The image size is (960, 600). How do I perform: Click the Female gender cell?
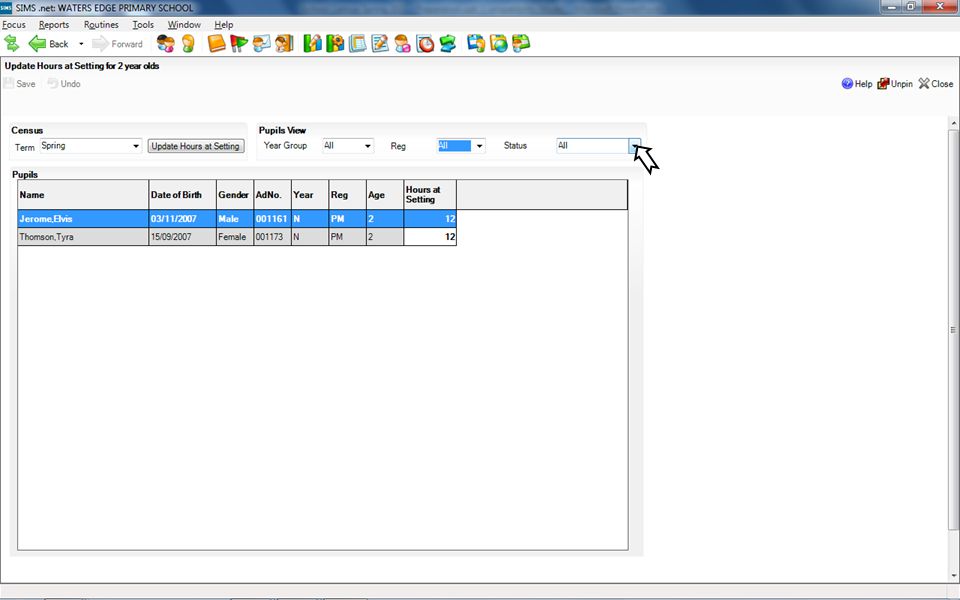click(x=234, y=236)
